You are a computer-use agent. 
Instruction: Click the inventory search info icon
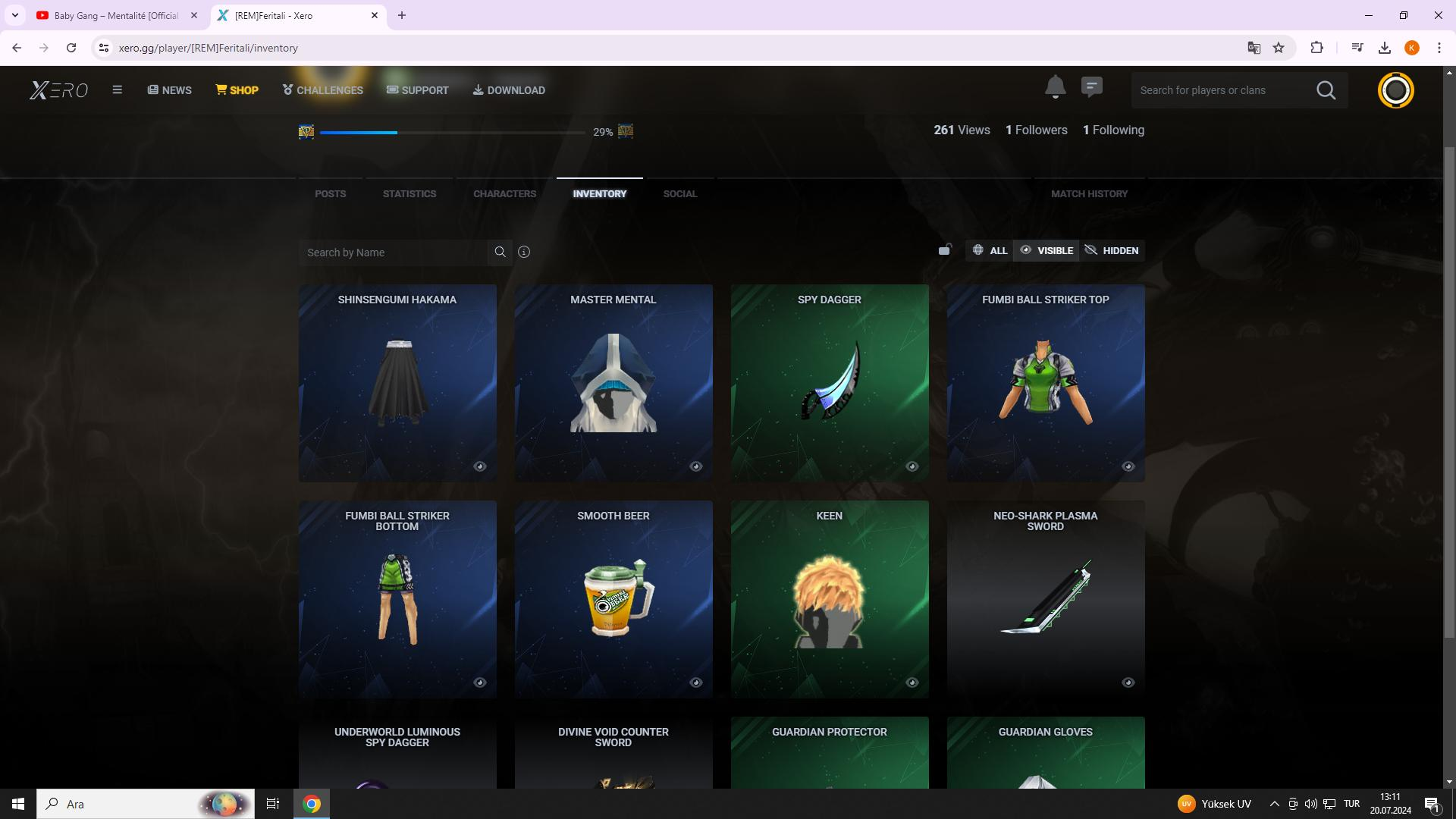(524, 252)
